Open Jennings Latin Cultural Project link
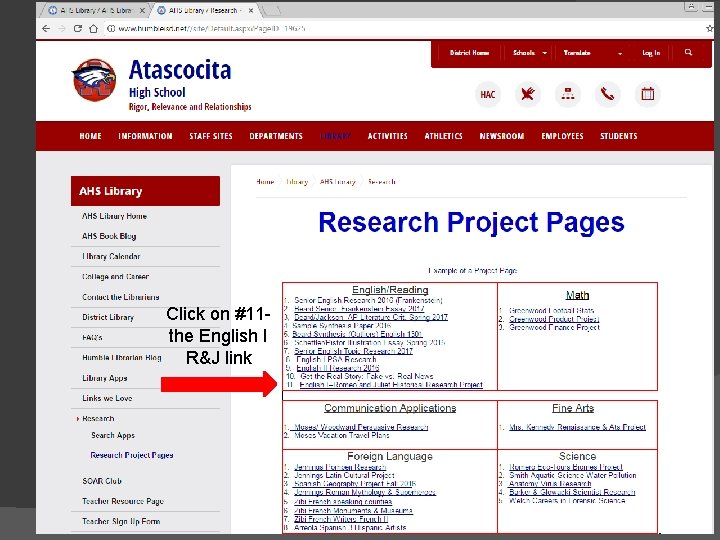 coord(344,475)
